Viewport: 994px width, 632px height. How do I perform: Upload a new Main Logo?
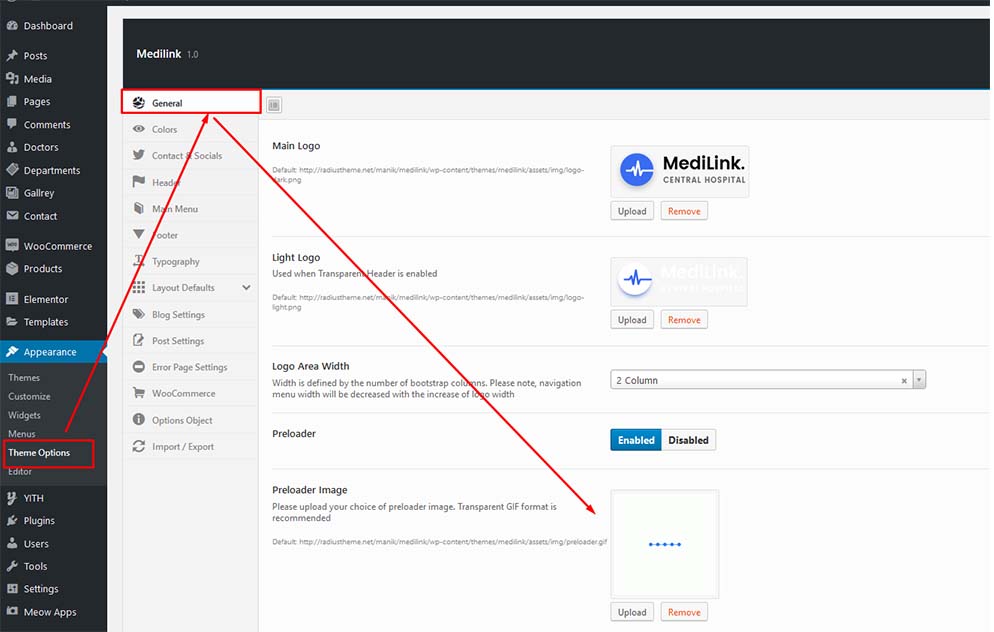point(632,211)
